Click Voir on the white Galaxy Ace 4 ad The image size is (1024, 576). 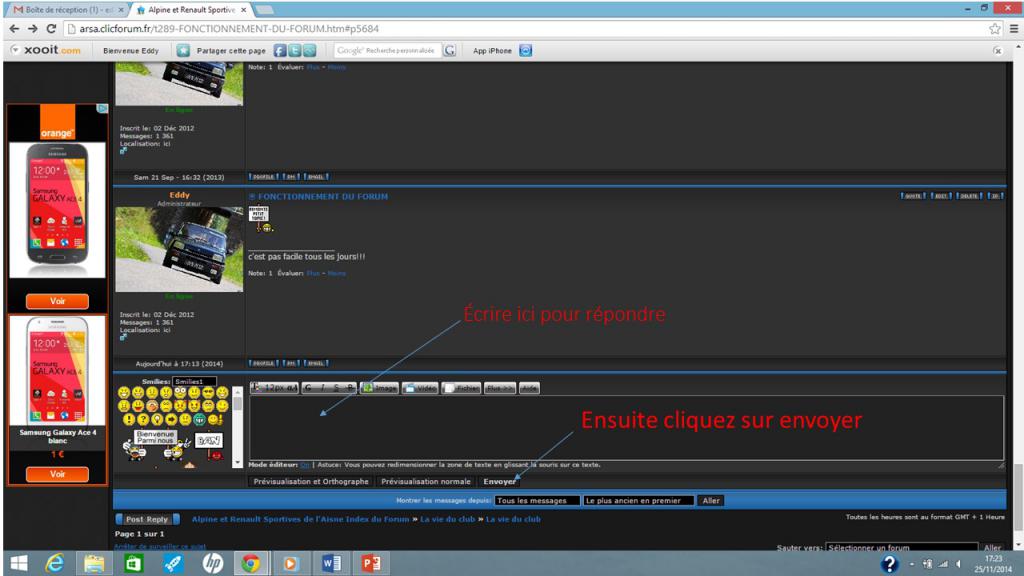pyautogui.click(x=57, y=474)
